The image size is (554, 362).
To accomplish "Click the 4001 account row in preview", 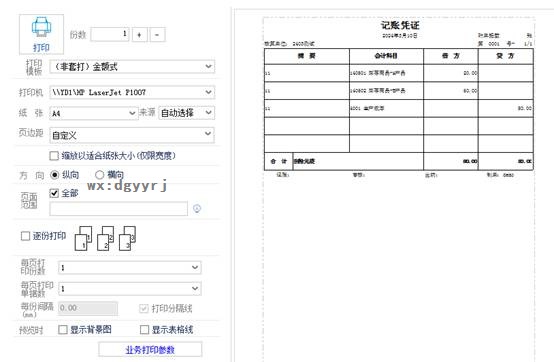I will (399, 108).
